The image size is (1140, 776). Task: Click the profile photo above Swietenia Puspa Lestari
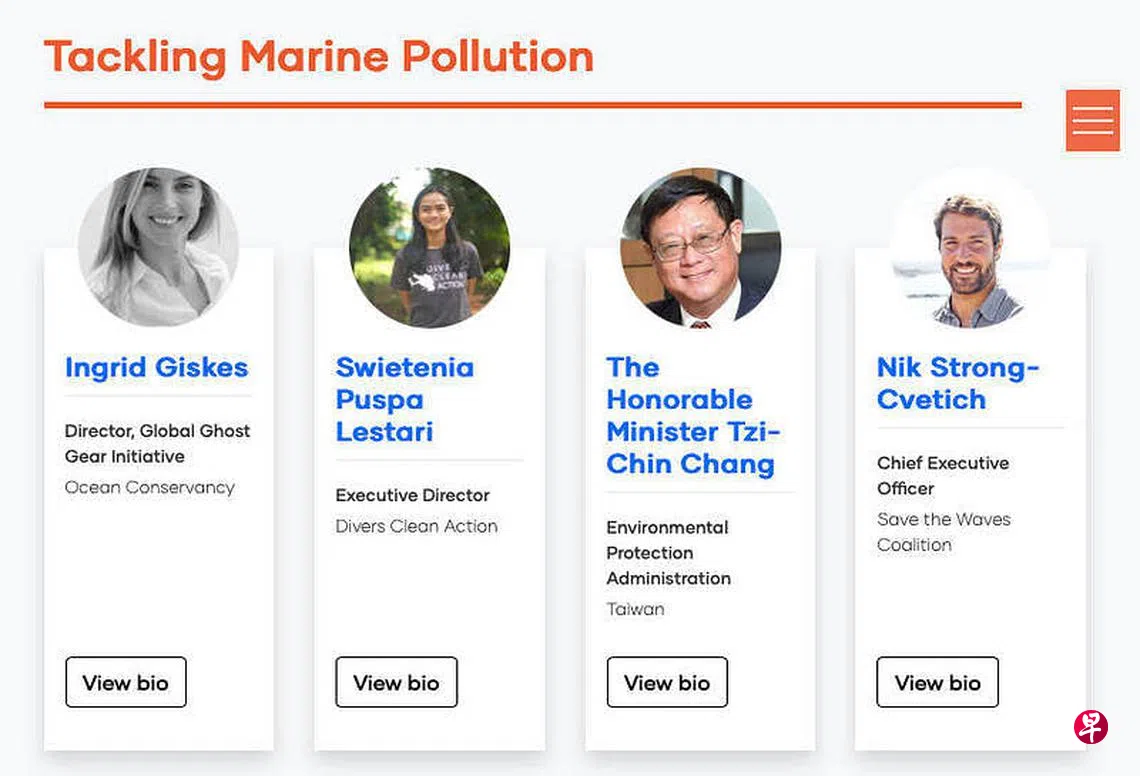tap(429, 247)
